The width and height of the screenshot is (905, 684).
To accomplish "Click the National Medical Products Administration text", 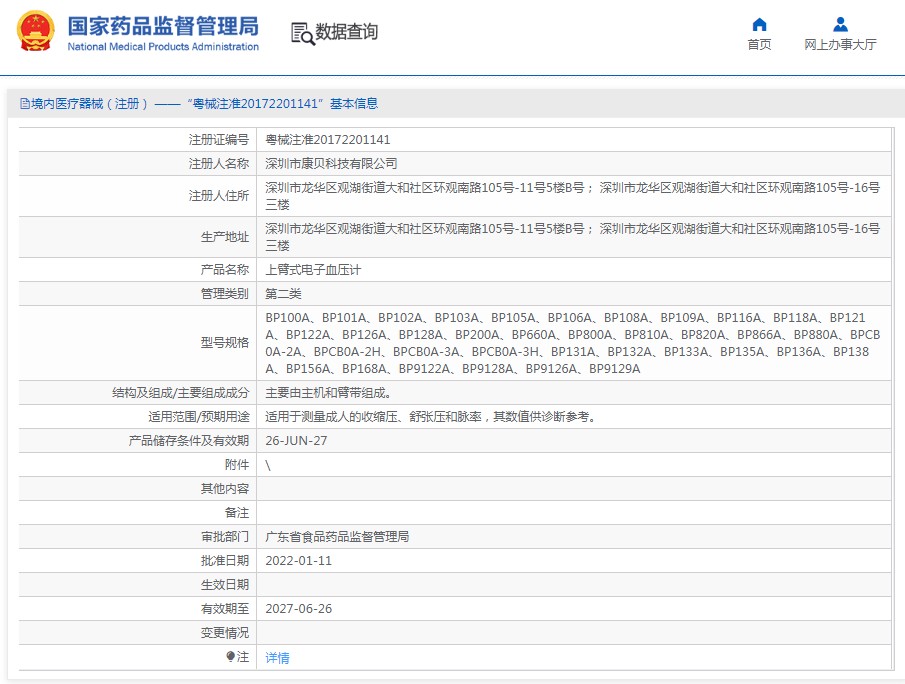I will (x=163, y=47).
